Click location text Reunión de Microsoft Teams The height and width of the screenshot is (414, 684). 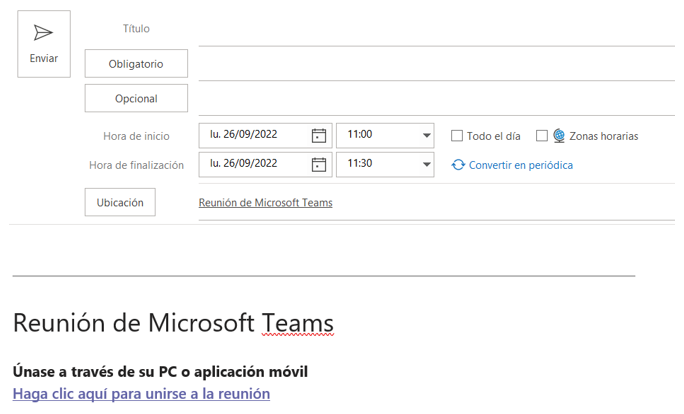point(265,202)
